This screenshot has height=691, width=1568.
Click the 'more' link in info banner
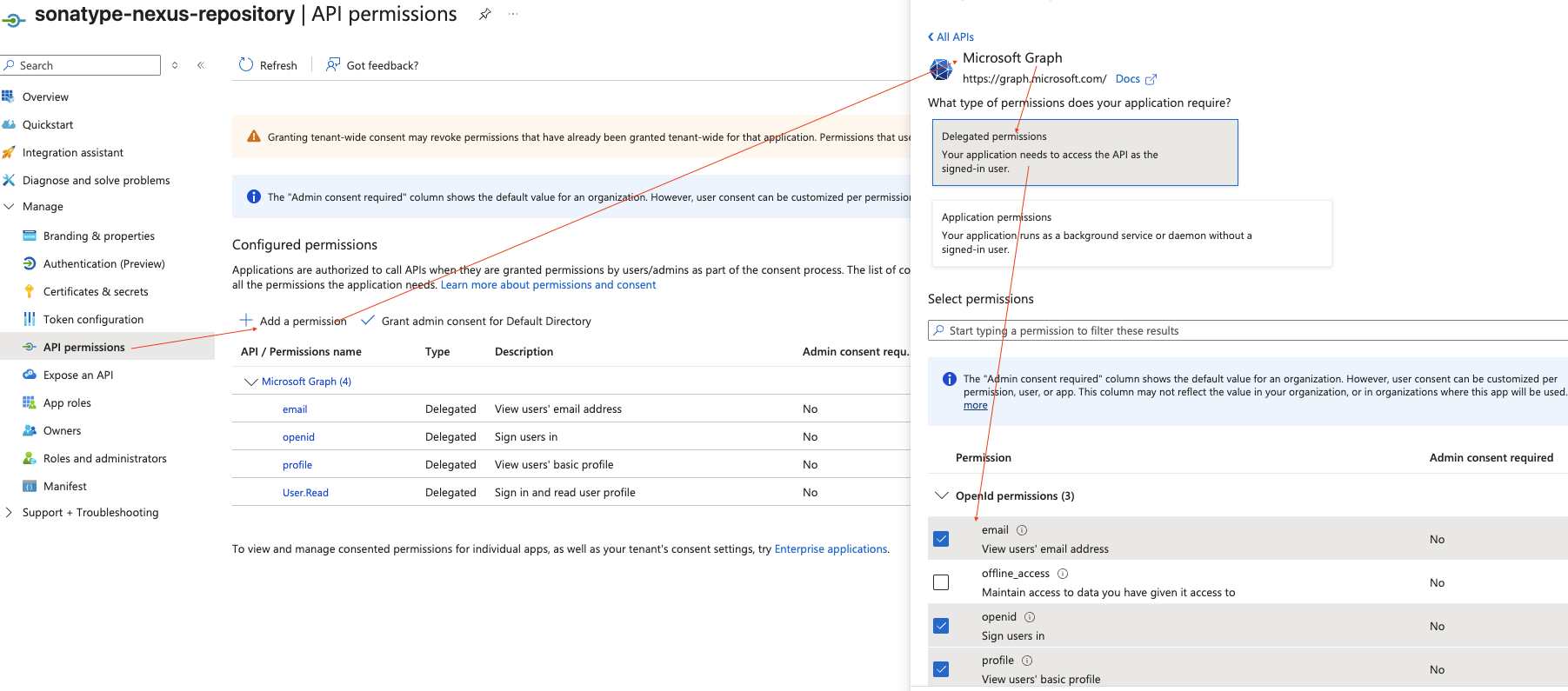[976, 405]
